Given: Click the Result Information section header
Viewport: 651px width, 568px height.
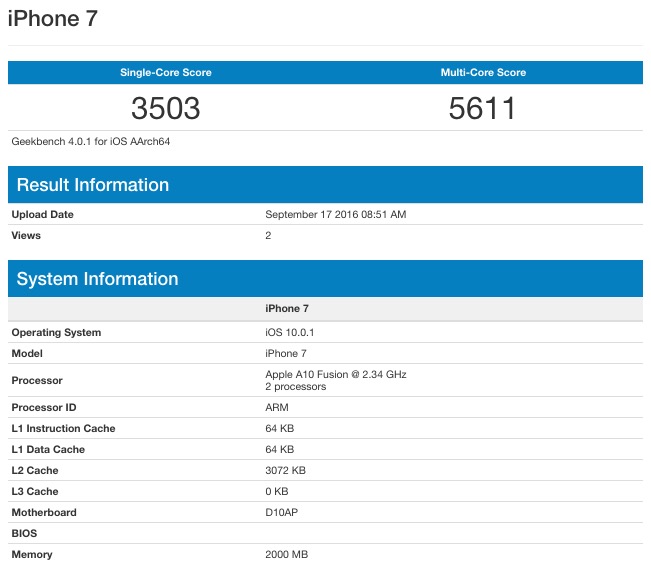Looking at the screenshot, I should coord(93,185).
